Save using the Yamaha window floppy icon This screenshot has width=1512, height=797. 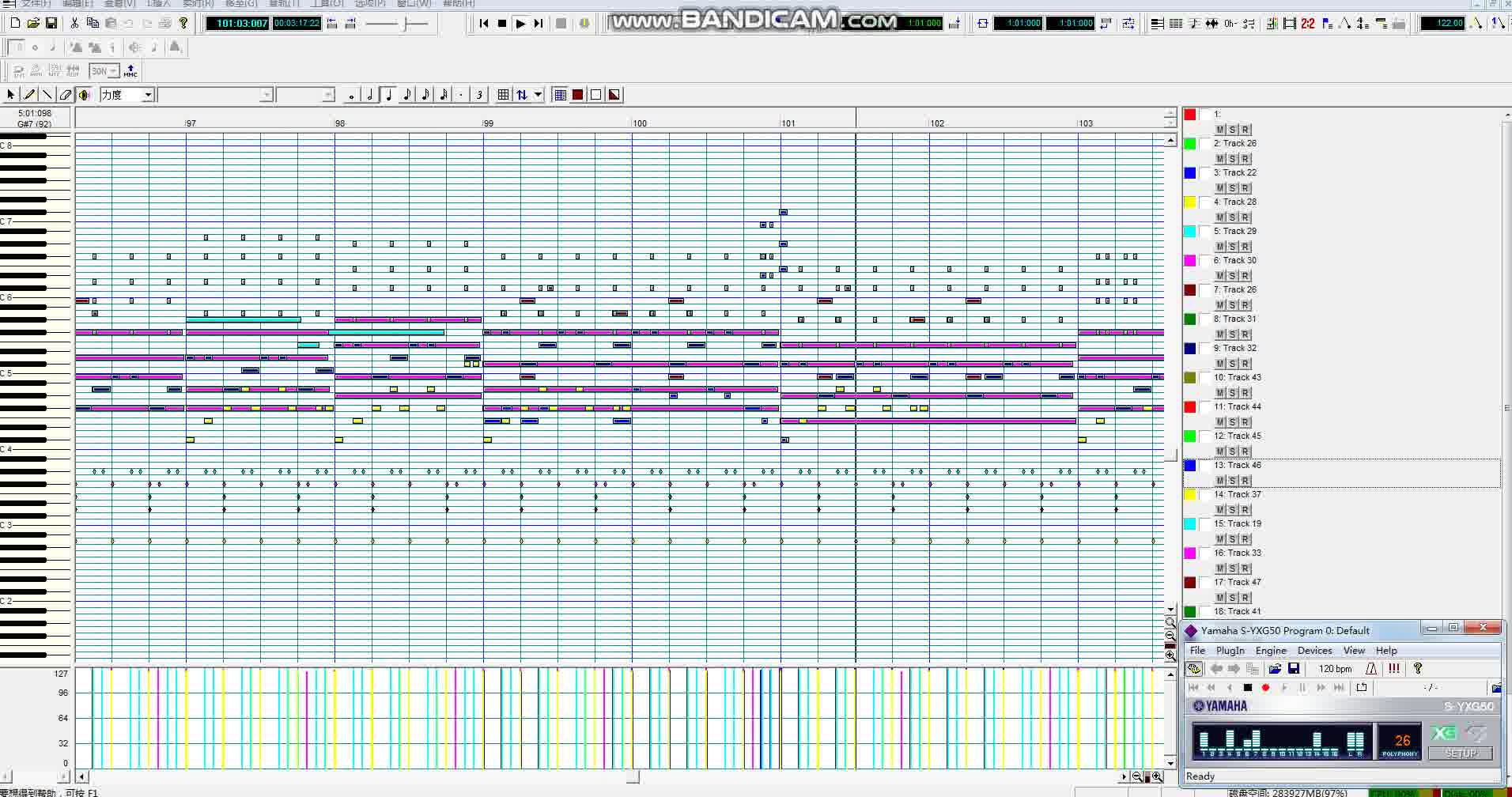point(1294,669)
